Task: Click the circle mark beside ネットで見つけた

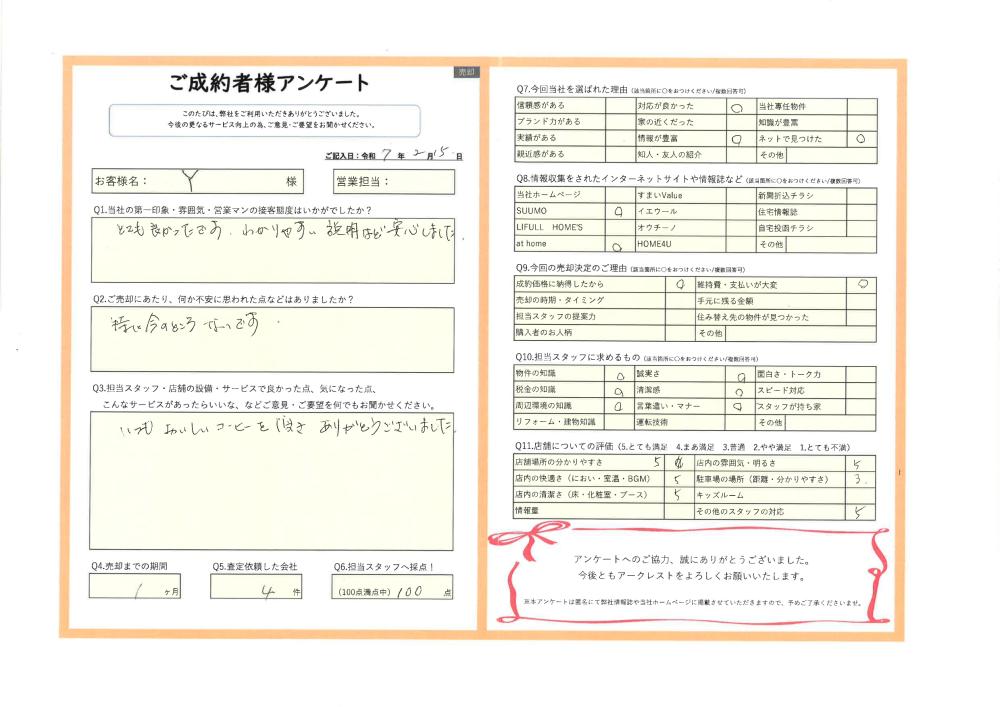Action: (x=861, y=139)
